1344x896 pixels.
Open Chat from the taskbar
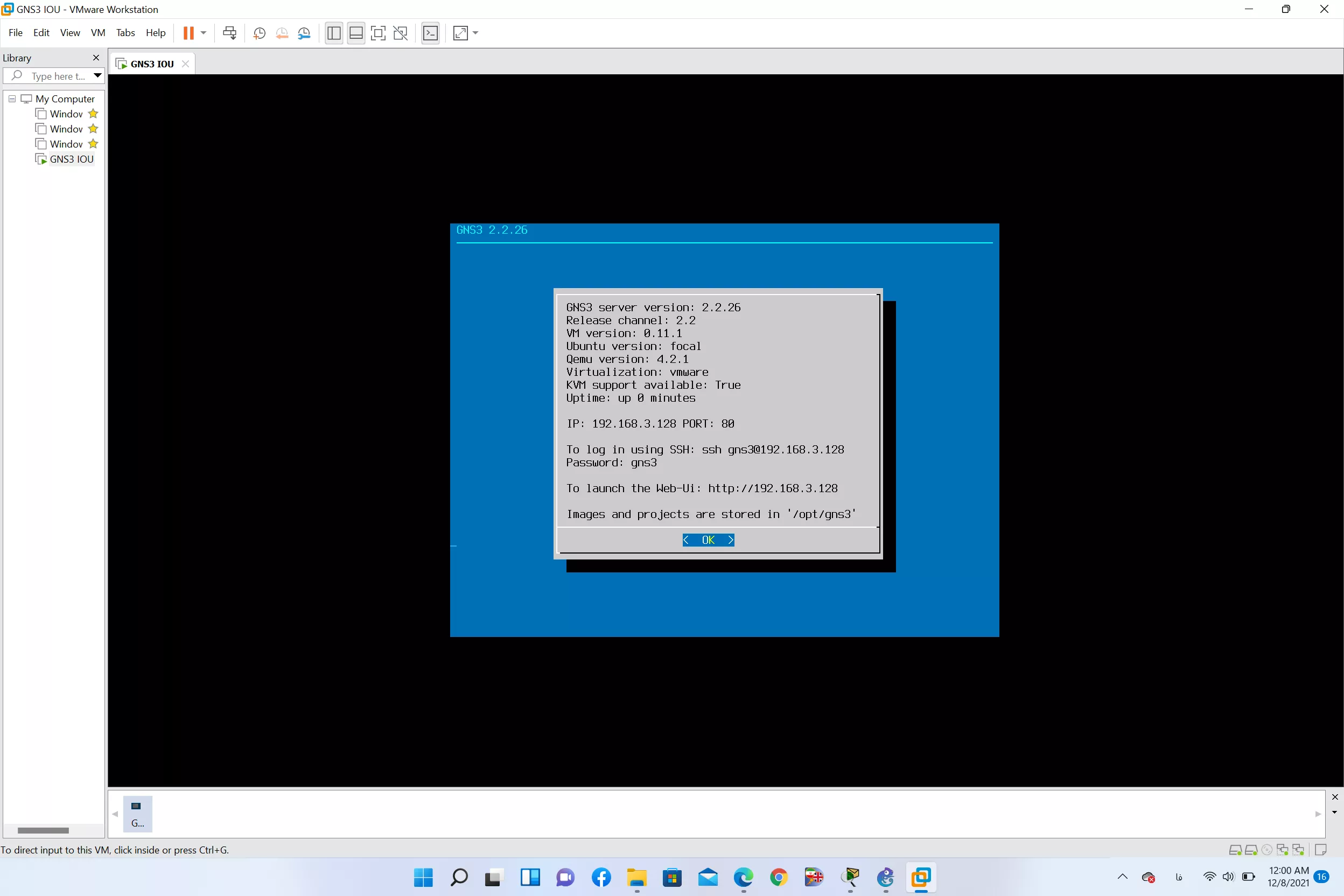click(x=565, y=877)
